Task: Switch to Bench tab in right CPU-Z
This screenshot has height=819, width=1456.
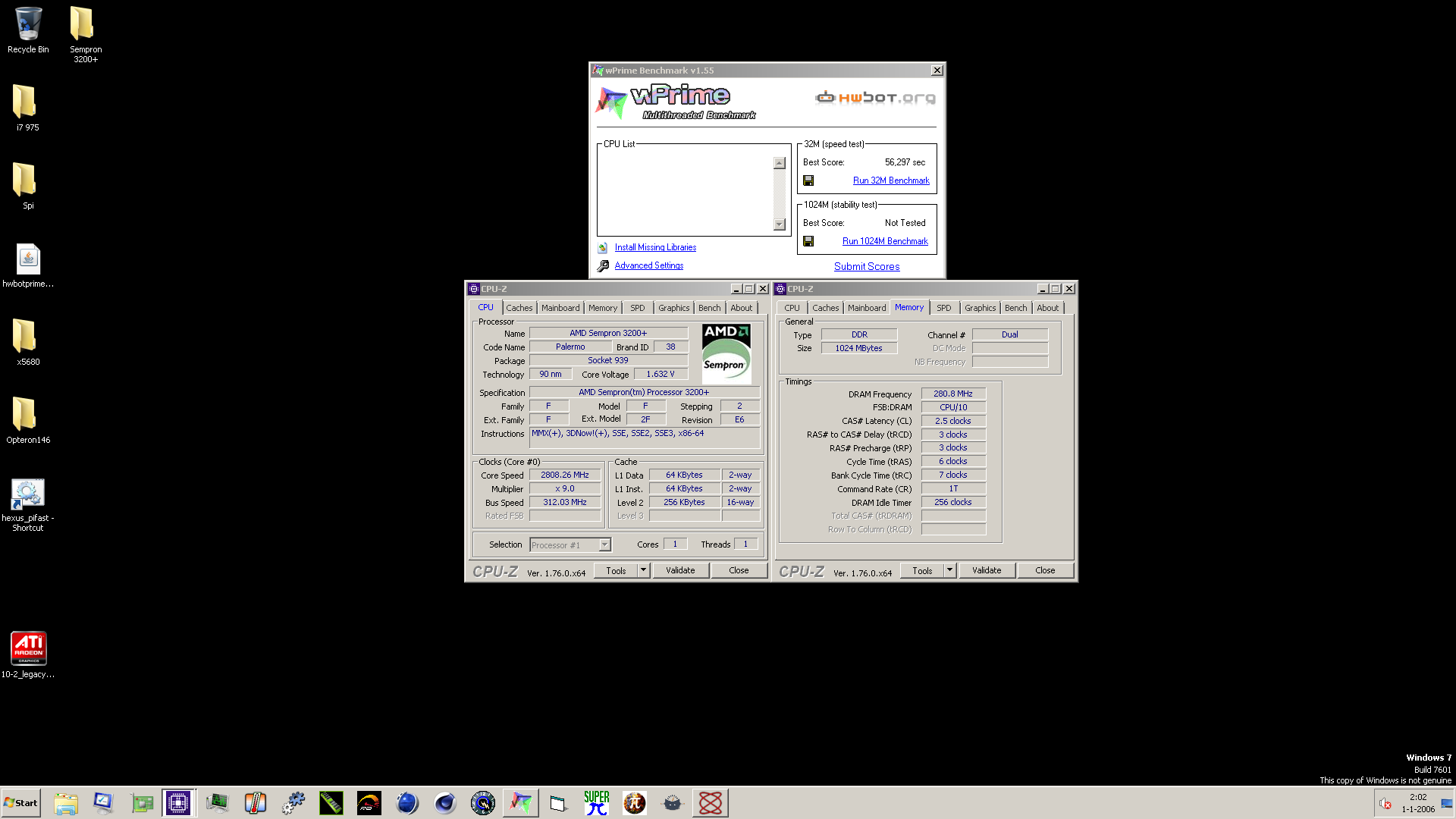Action: (x=1015, y=308)
